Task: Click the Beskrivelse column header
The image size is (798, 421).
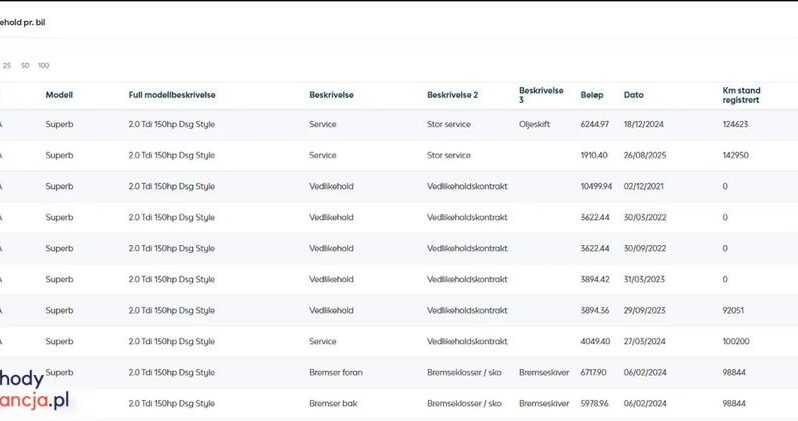Action: tap(331, 95)
